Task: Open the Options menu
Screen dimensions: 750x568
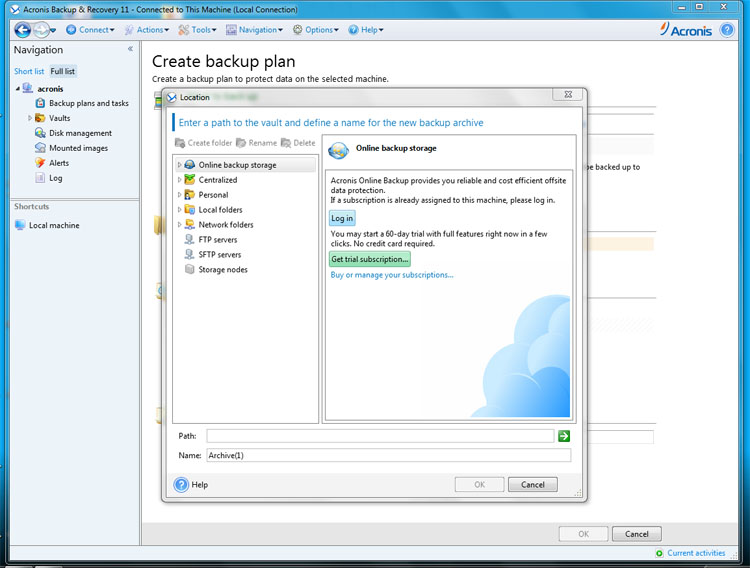Action: 316,30
